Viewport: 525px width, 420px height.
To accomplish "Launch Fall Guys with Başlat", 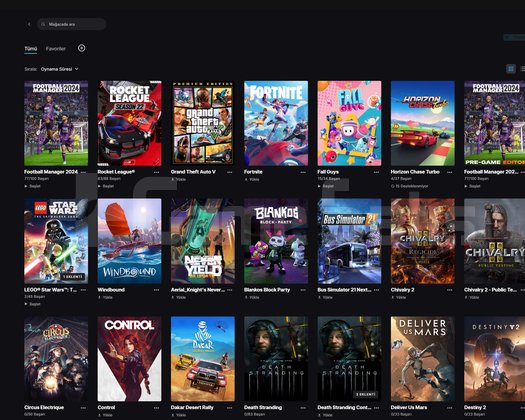I will tap(326, 186).
